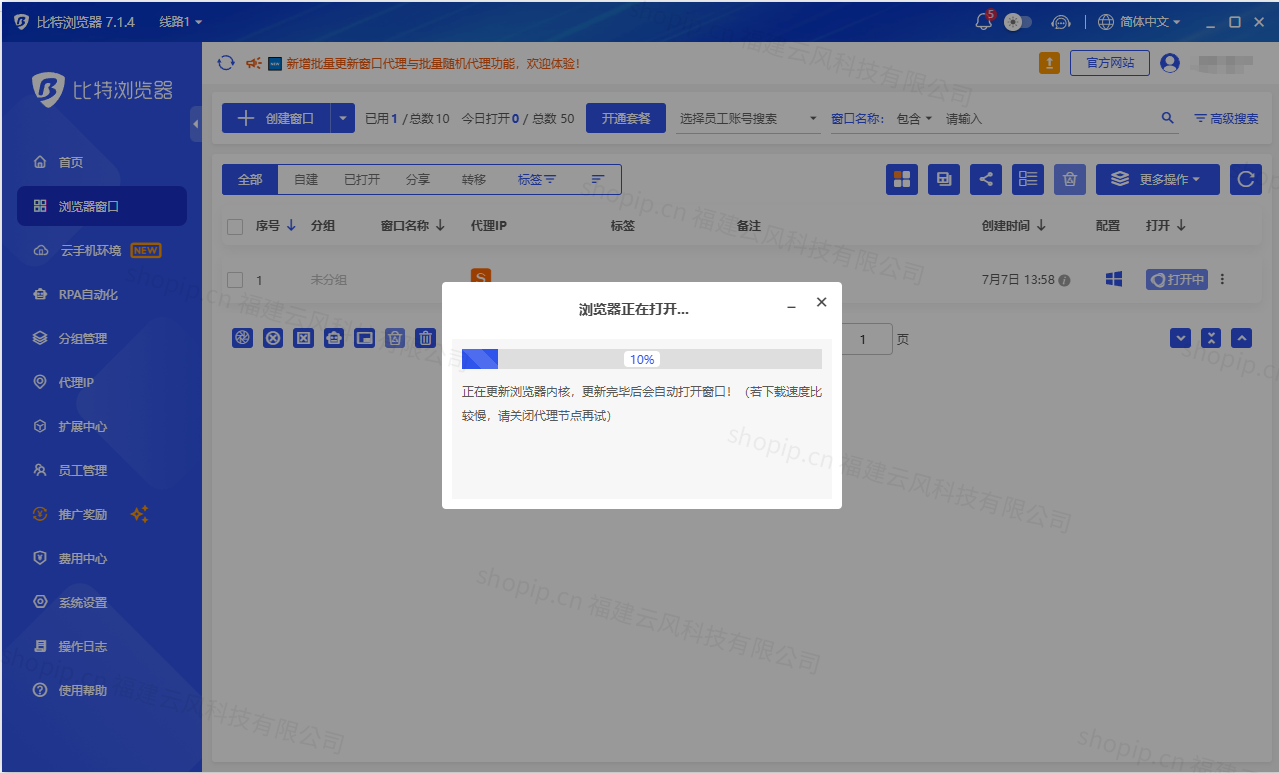Open the 更多操作 more actions dropdown
1279x773 pixels.
1158,179
